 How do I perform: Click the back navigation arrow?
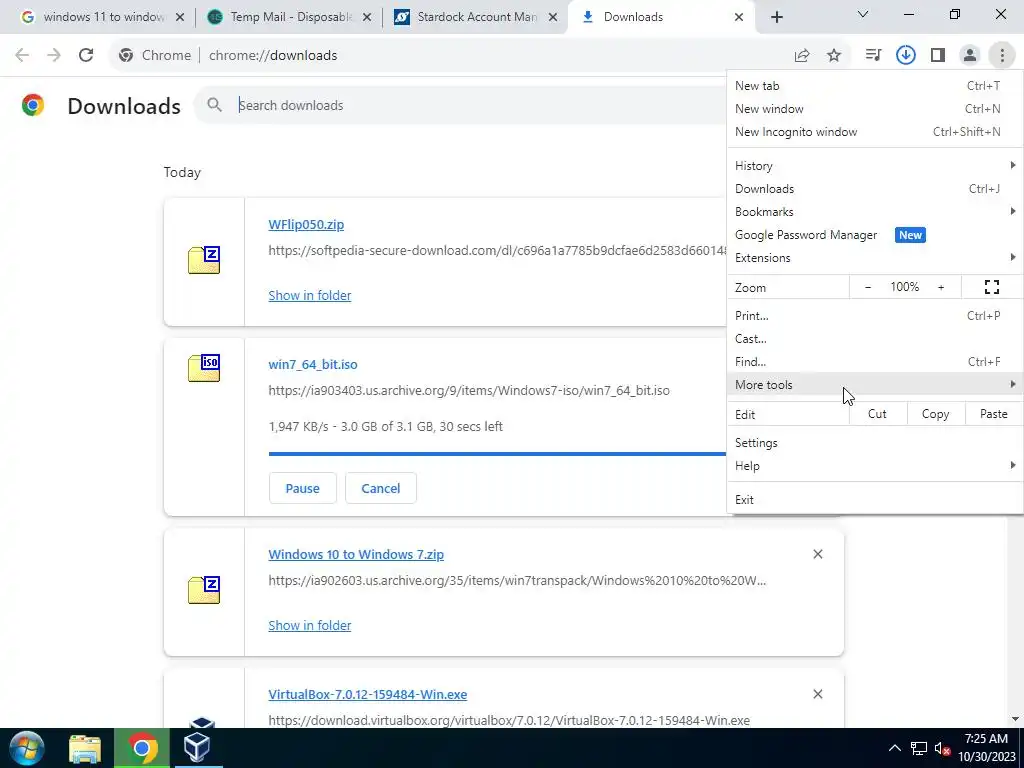(x=22, y=55)
